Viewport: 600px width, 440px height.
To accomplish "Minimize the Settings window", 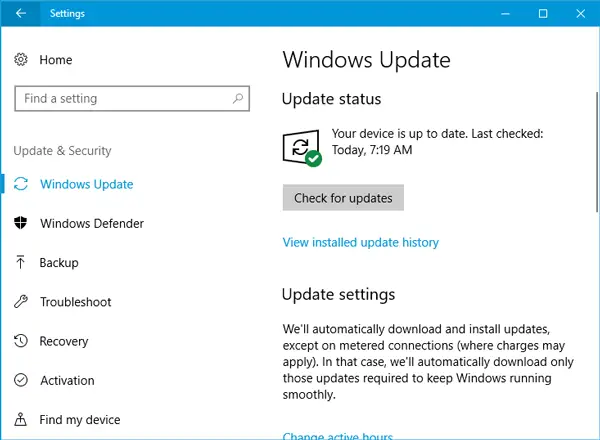I will (505, 14).
